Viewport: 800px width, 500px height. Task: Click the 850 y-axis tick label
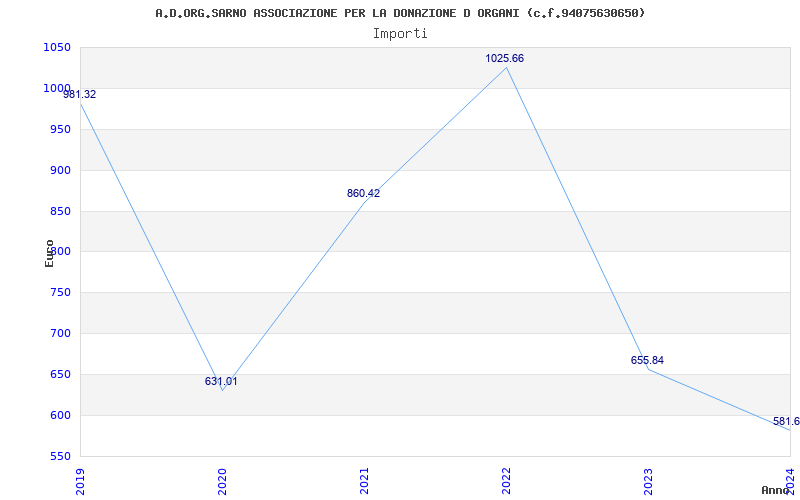coord(60,211)
